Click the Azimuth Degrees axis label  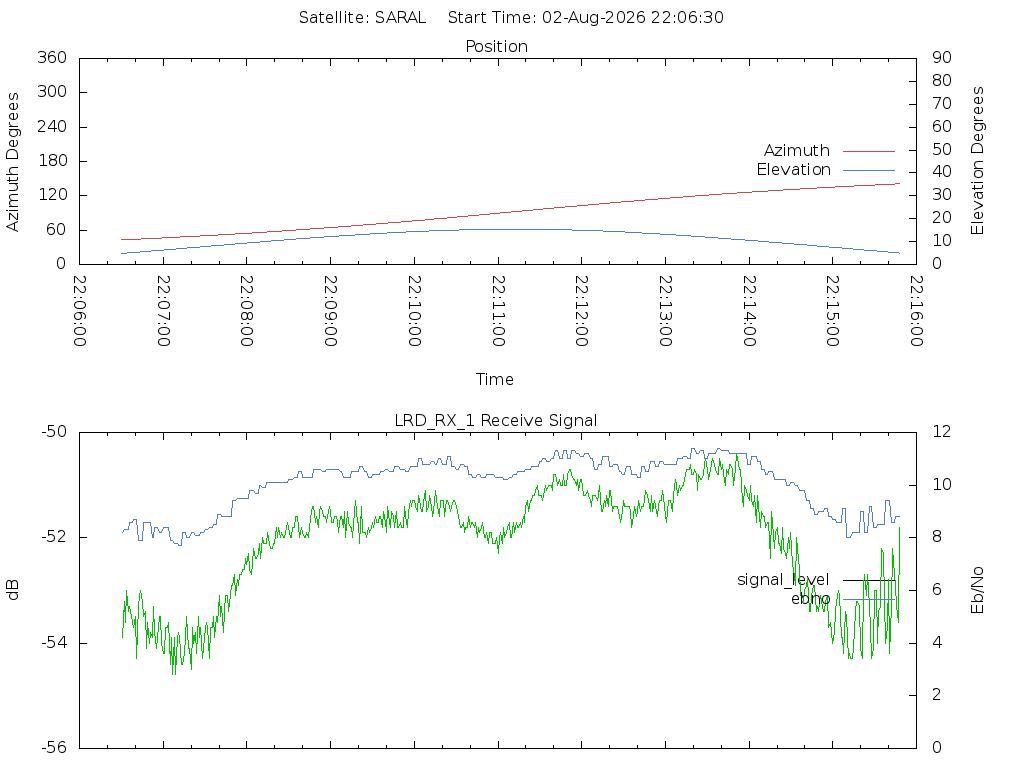coord(12,162)
